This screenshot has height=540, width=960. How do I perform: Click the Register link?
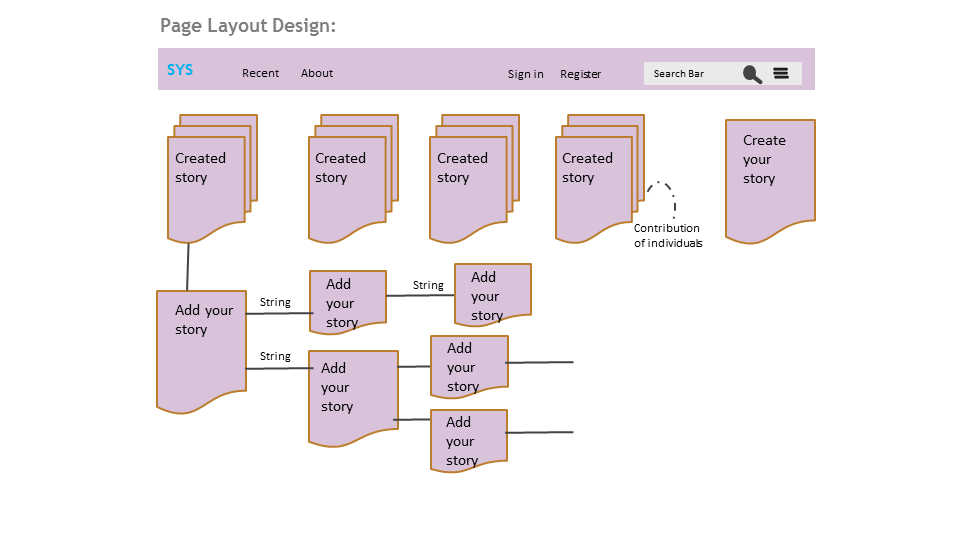pyautogui.click(x=581, y=74)
